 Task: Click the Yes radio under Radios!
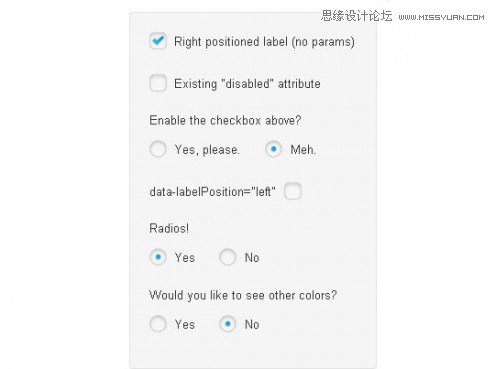pyautogui.click(x=158, y=257)
